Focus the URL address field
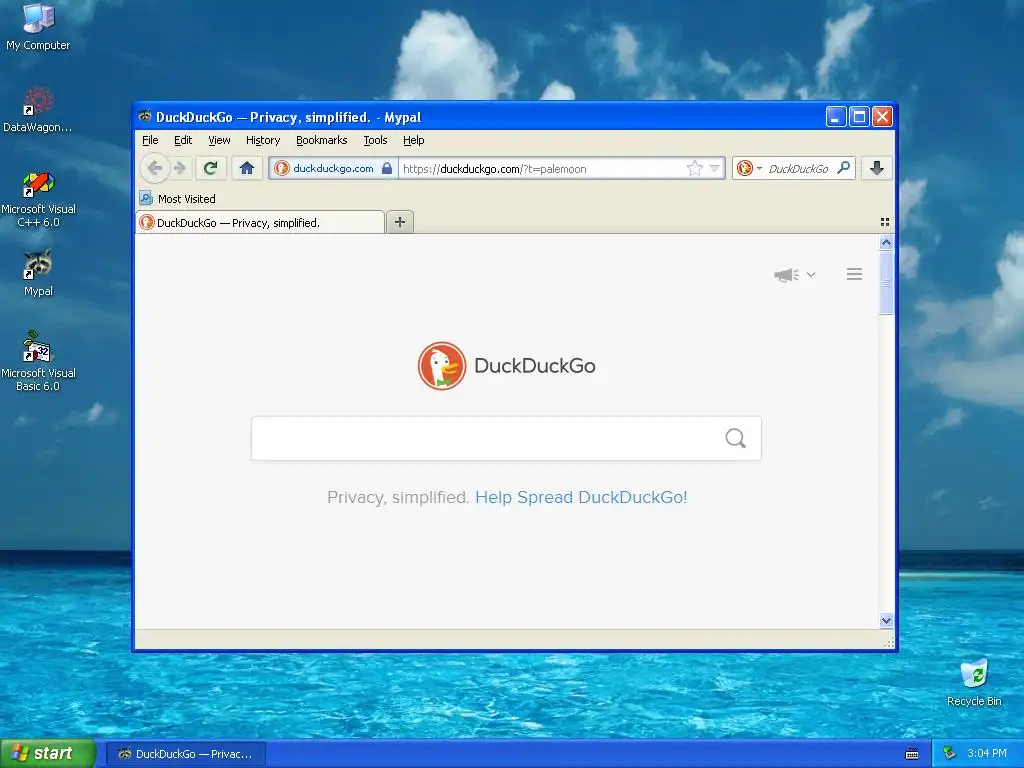This screenshot has height=768, width=1024. click(x=542, y=168)
